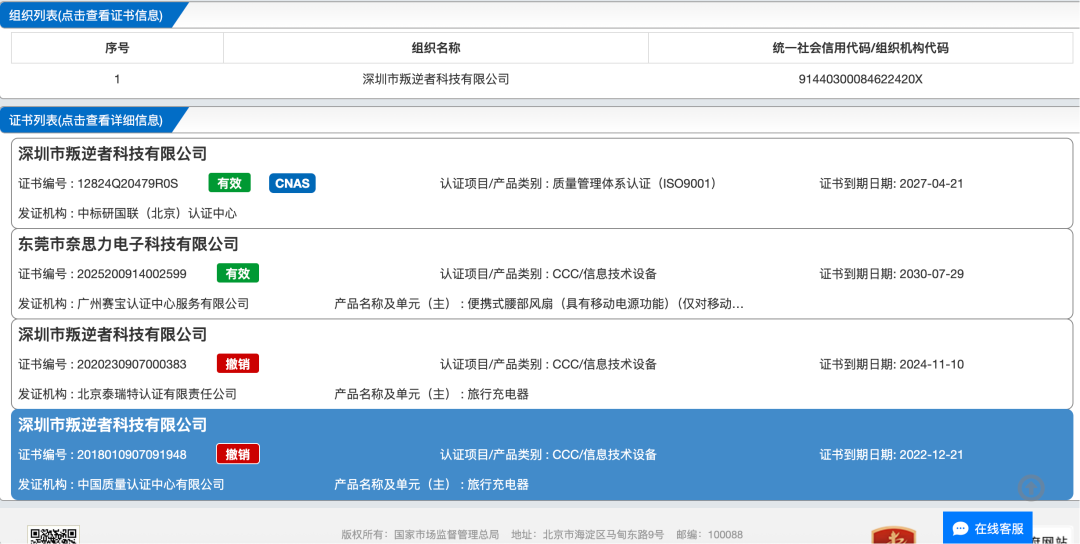Viewport: 1080px width, 544px height.
Task: Click the chat bubble icon in 在线客服
Action: [x=960, y=528]
